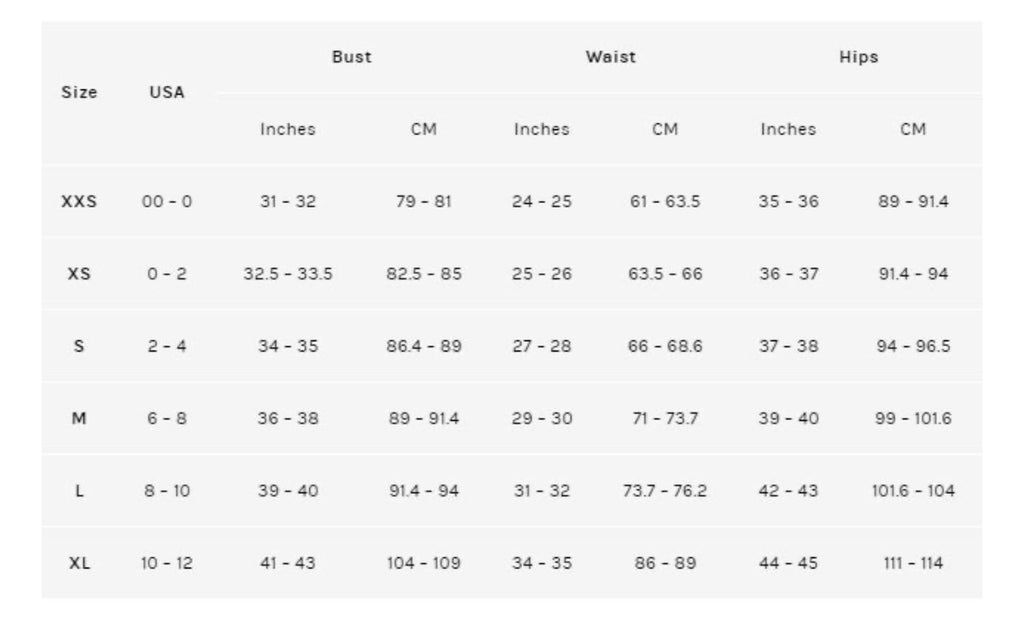Click hips CM 111 - 114 cell
This screenshot has width=1024, height=618.
point(913,563)
